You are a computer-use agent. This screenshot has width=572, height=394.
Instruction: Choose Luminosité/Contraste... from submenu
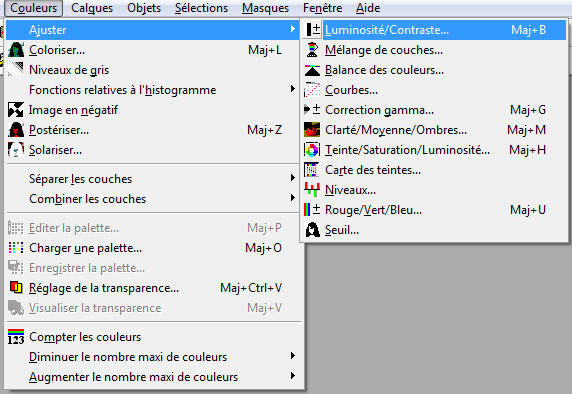(x=433, y=30)
